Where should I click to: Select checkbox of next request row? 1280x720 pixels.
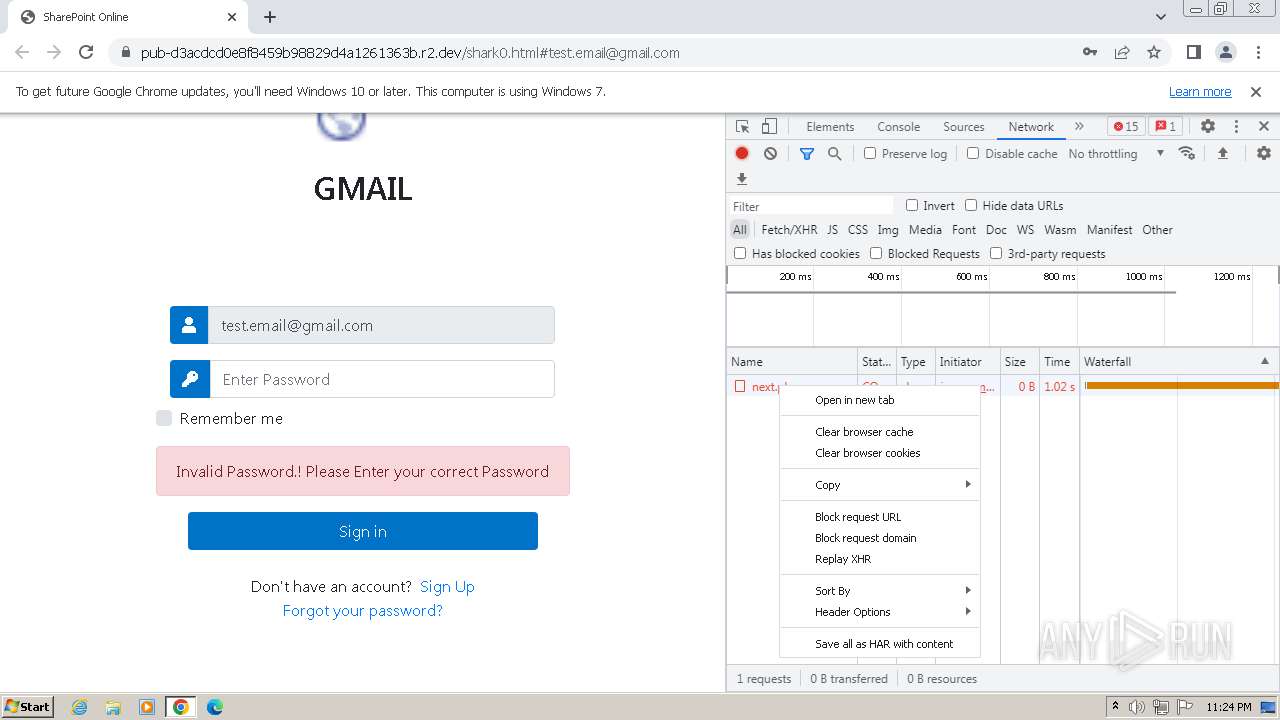pos(740,386)
